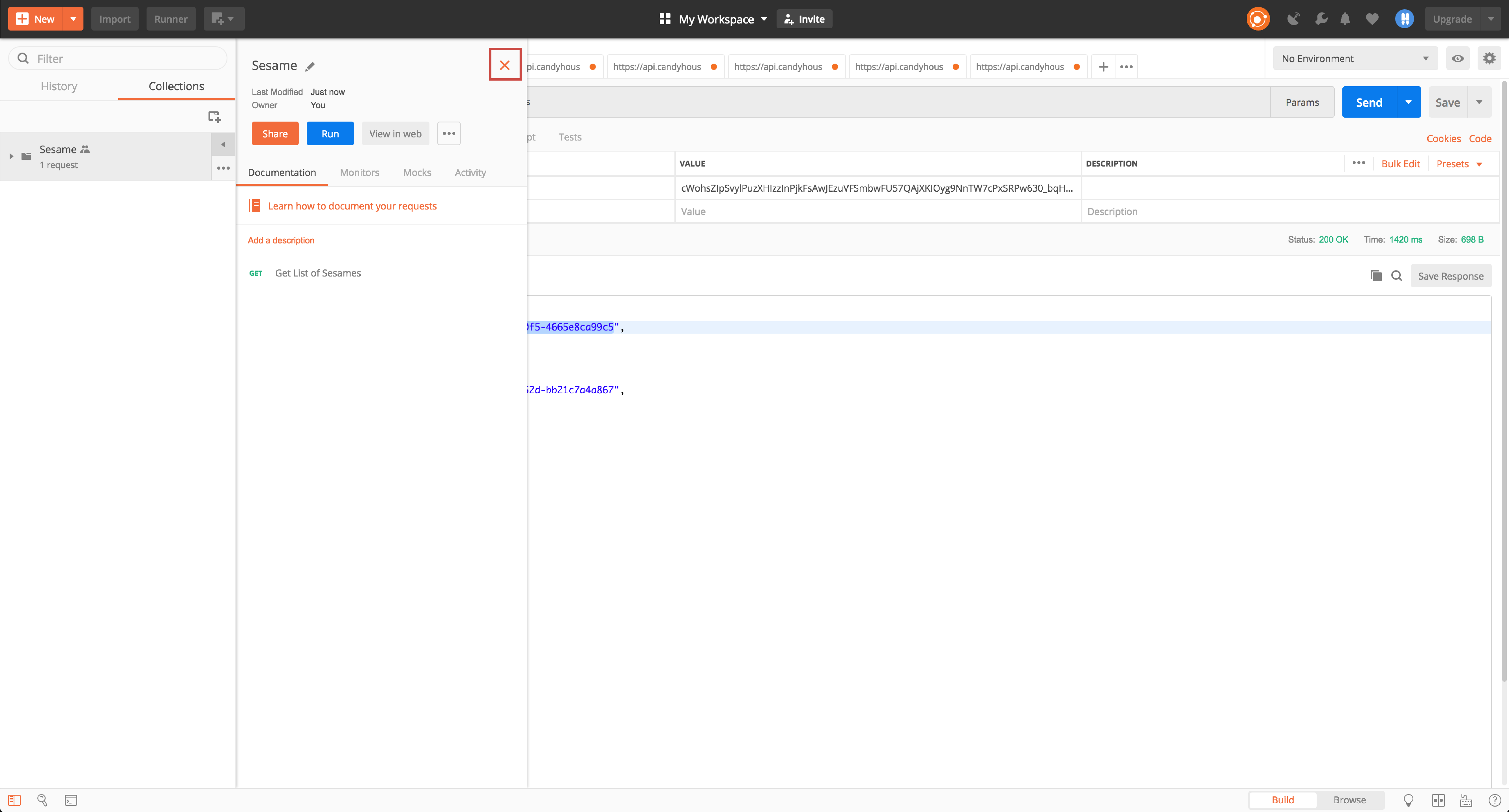Open keyboard shortcuts icon
This screenshot has width=1509, height=812.
pos(1466,800)
